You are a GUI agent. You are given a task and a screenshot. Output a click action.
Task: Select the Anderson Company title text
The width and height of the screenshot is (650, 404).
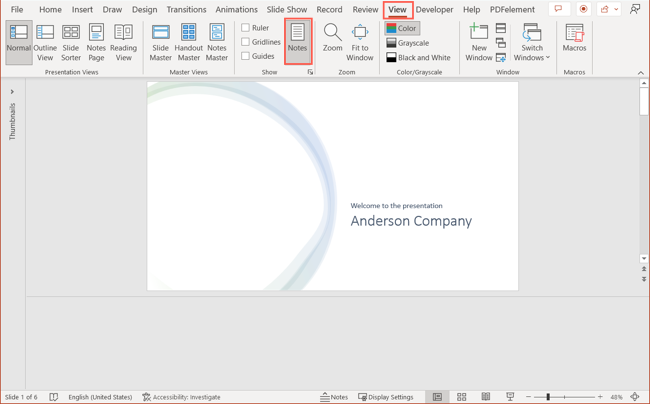[x=411, y=221]
